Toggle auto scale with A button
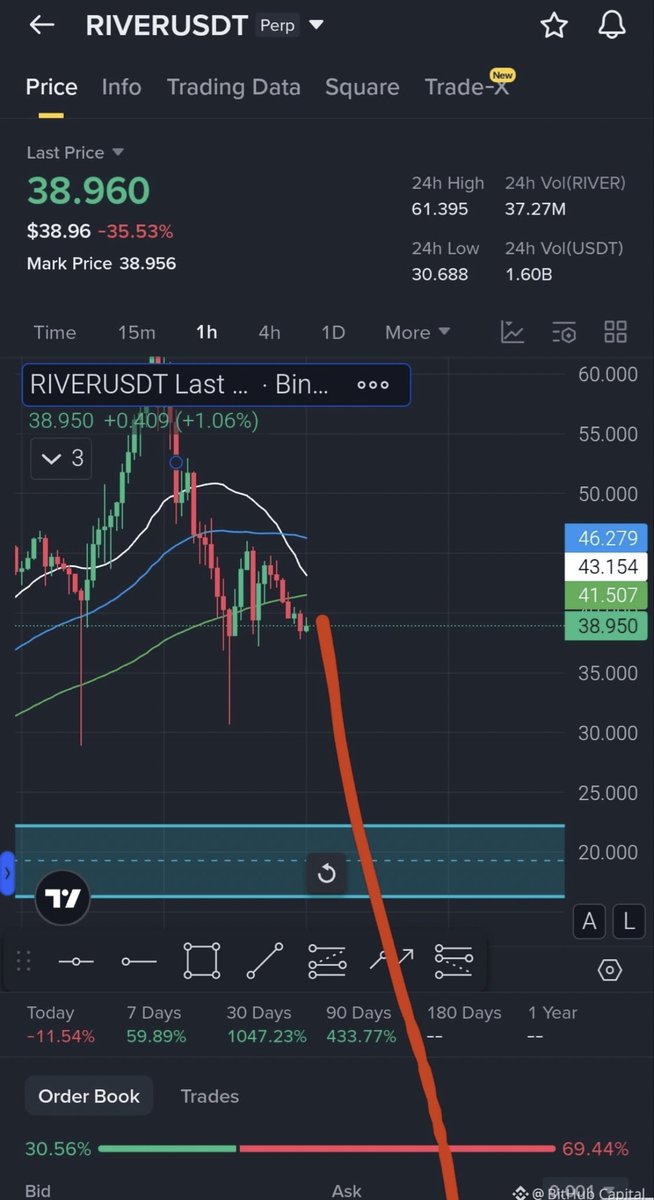 click(590, 922)
